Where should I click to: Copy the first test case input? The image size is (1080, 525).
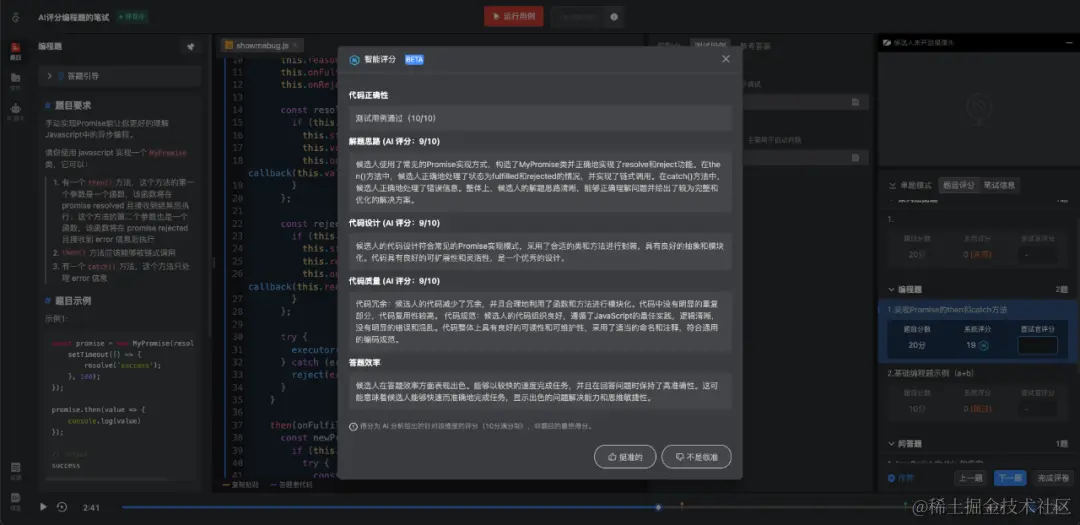click(855, 102)
